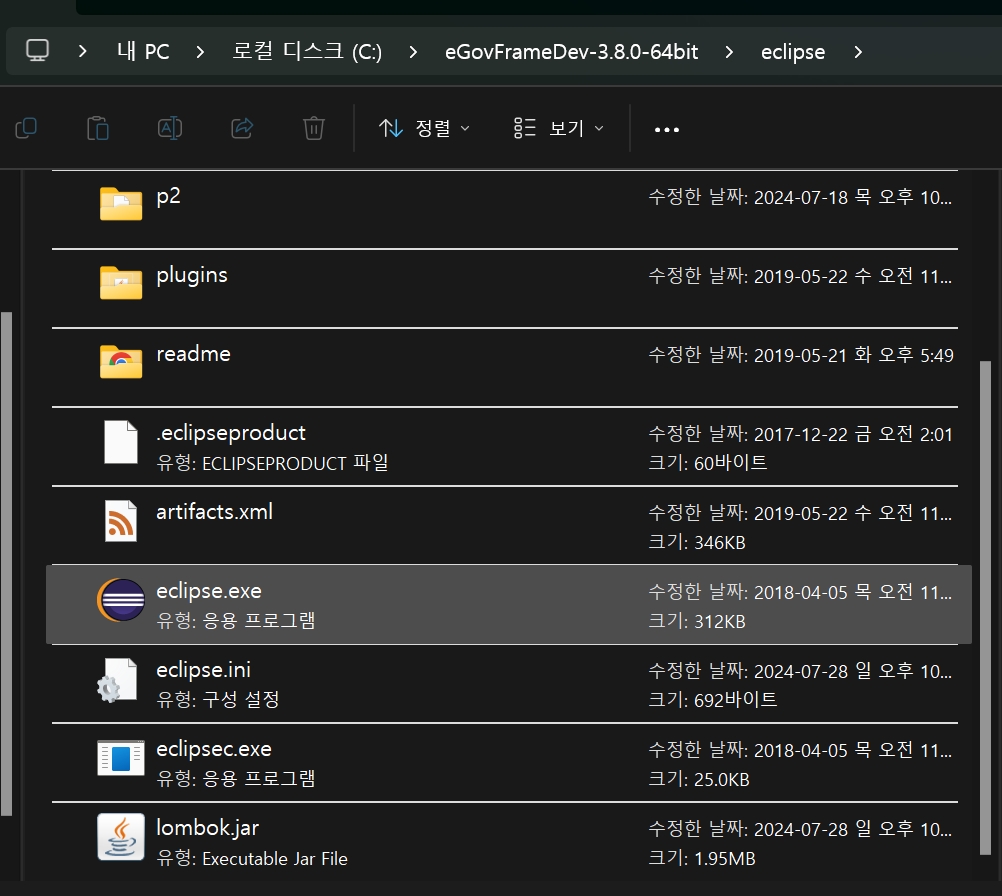Viewport: 1002px width, 896px height.
Task: Click readme modified date 2019-05-21
Action: (x=801, y=355)
